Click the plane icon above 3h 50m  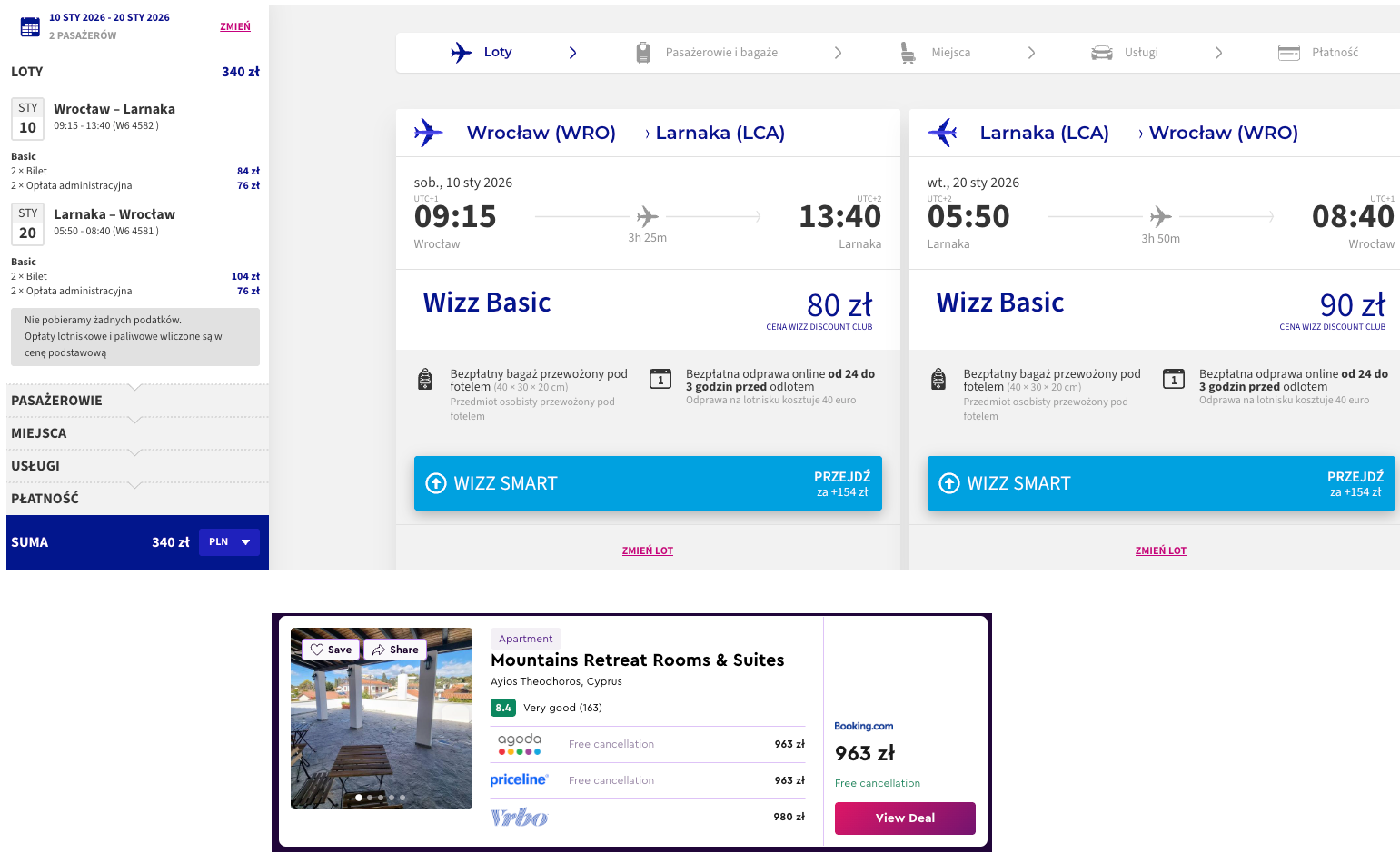point(1160,216)
